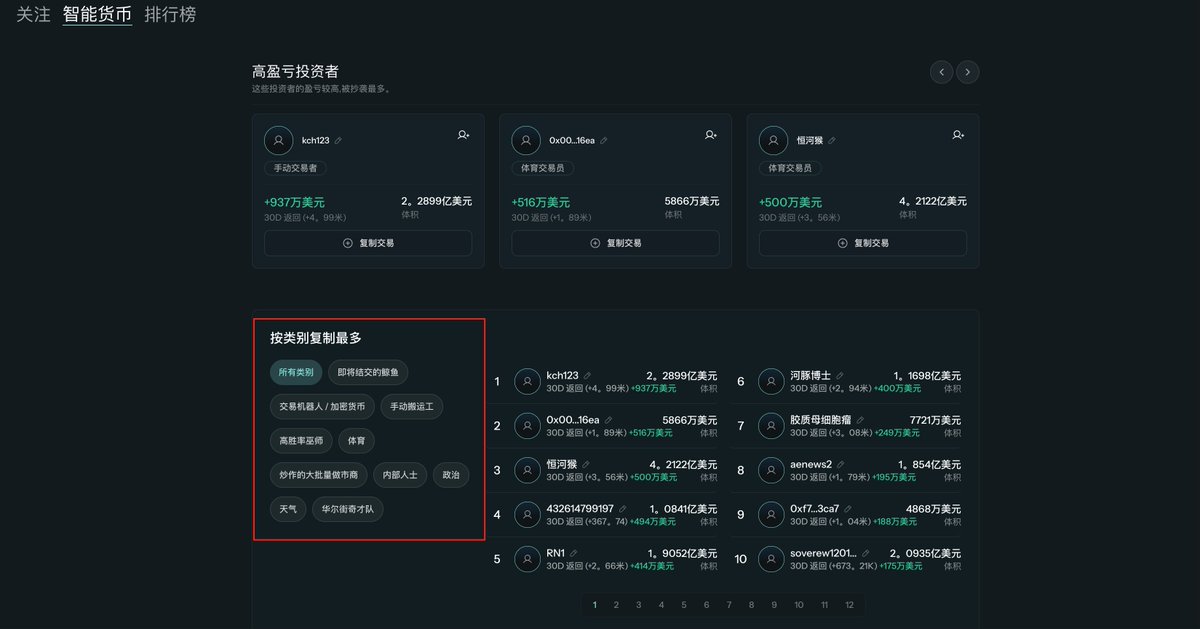Open aenews2 trader in ranking list
This screenshot has height=629, width=1200.
pyautogui.click(x=810, y=465)
